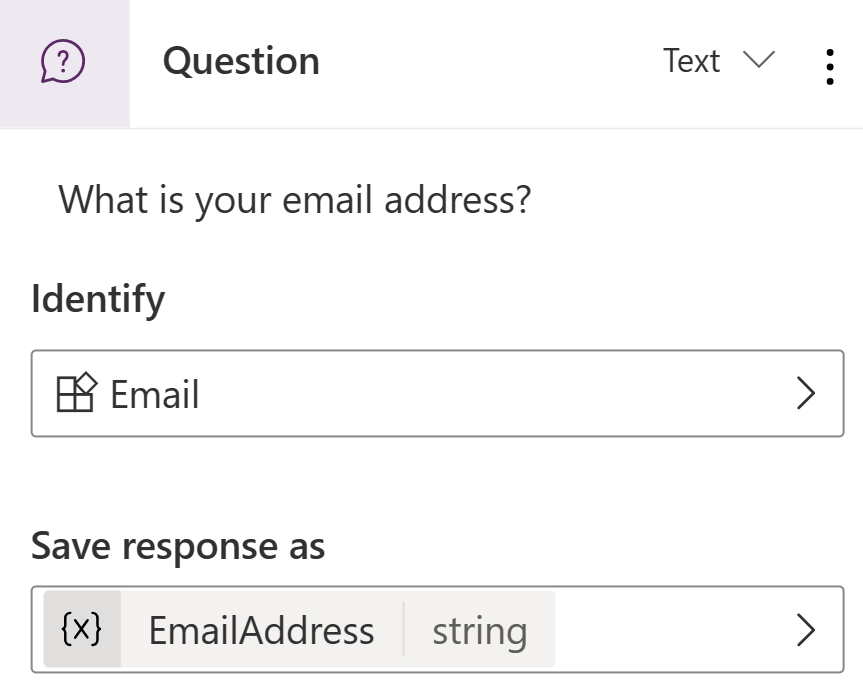Click empty space in Save response field
The width and height of the screenshot is (863, 694).
[670, 630]
